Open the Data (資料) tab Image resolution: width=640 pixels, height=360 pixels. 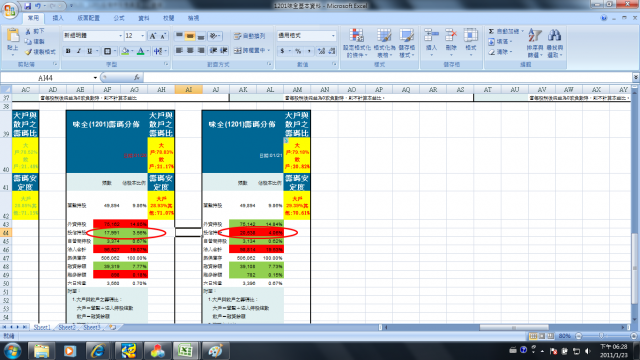coord(144,18)
